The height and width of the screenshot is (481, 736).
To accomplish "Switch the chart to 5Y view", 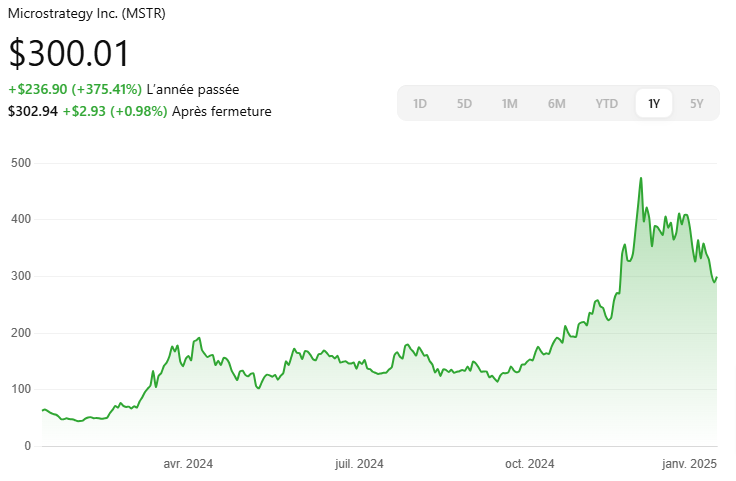I will (697, 103).
